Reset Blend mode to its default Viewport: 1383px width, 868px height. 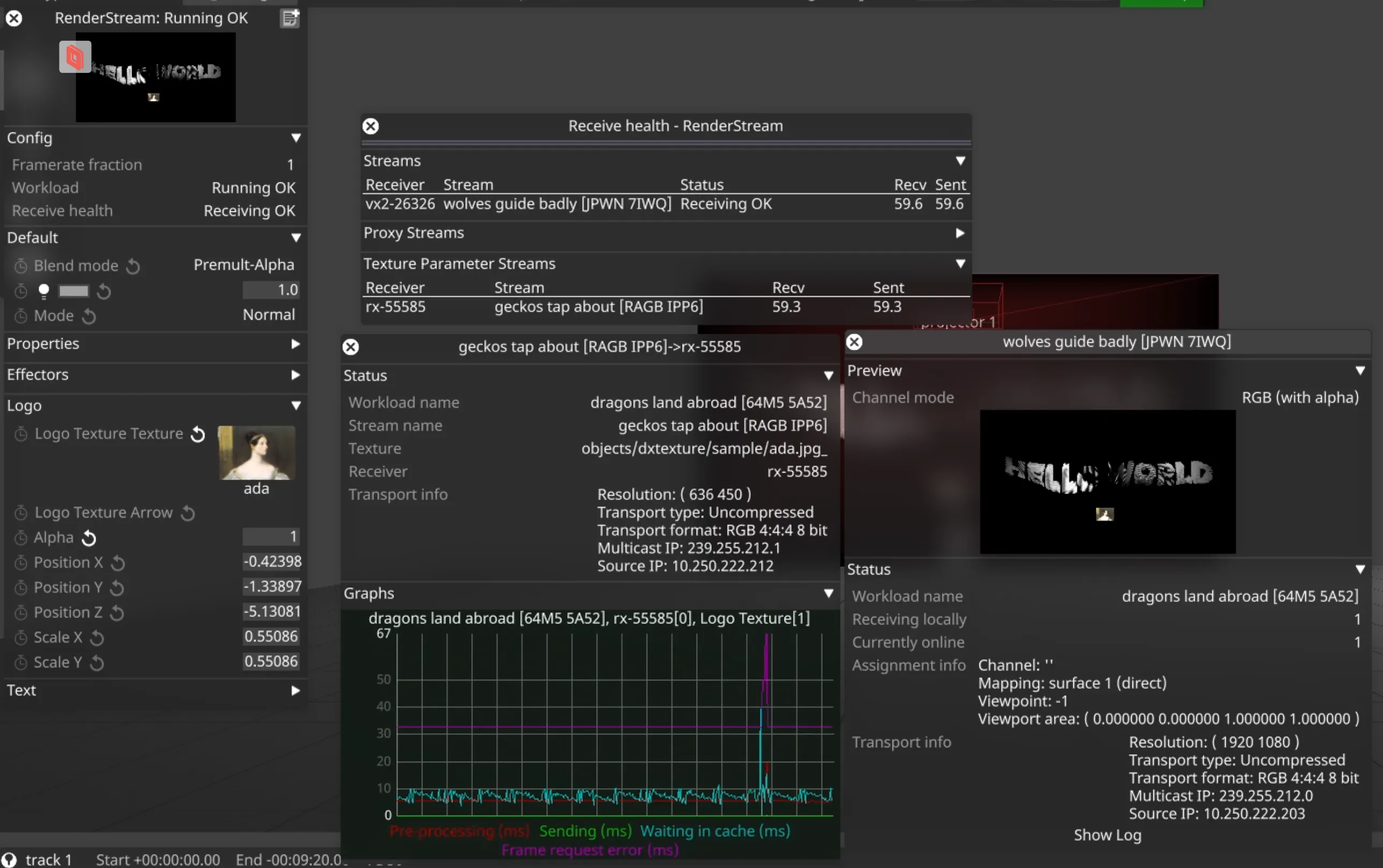pos(133,266)
